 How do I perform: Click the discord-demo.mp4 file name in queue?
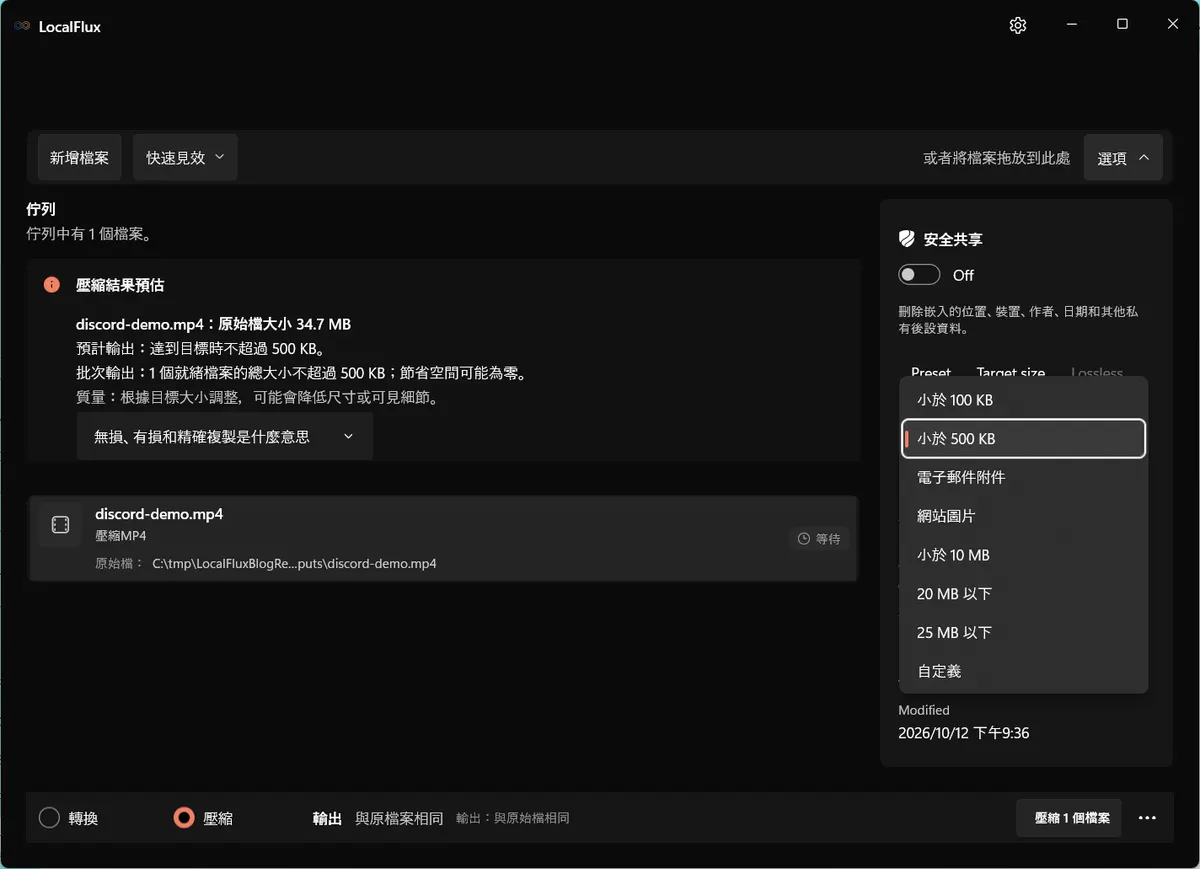point(159,514)
